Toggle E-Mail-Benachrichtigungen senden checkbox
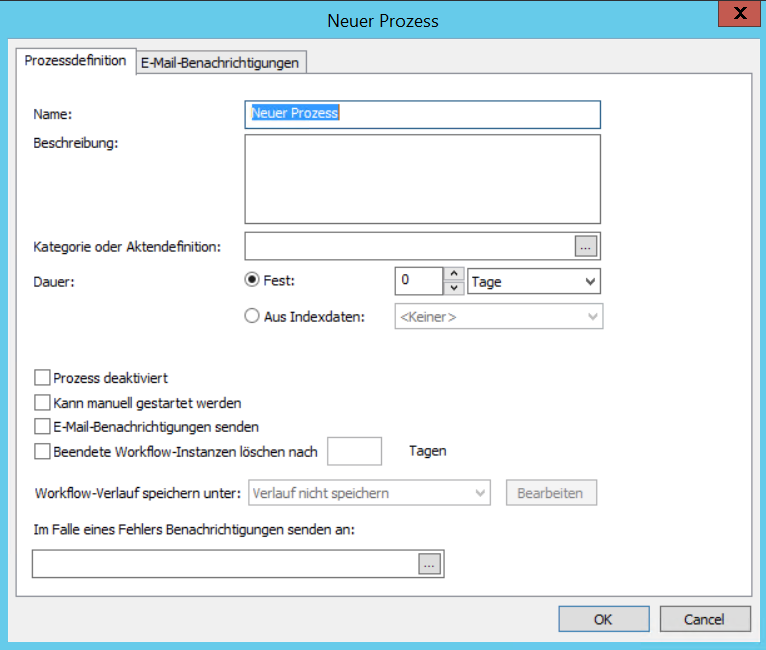The height and width of the screenshot is (650, 766). (x=42, y=426)
